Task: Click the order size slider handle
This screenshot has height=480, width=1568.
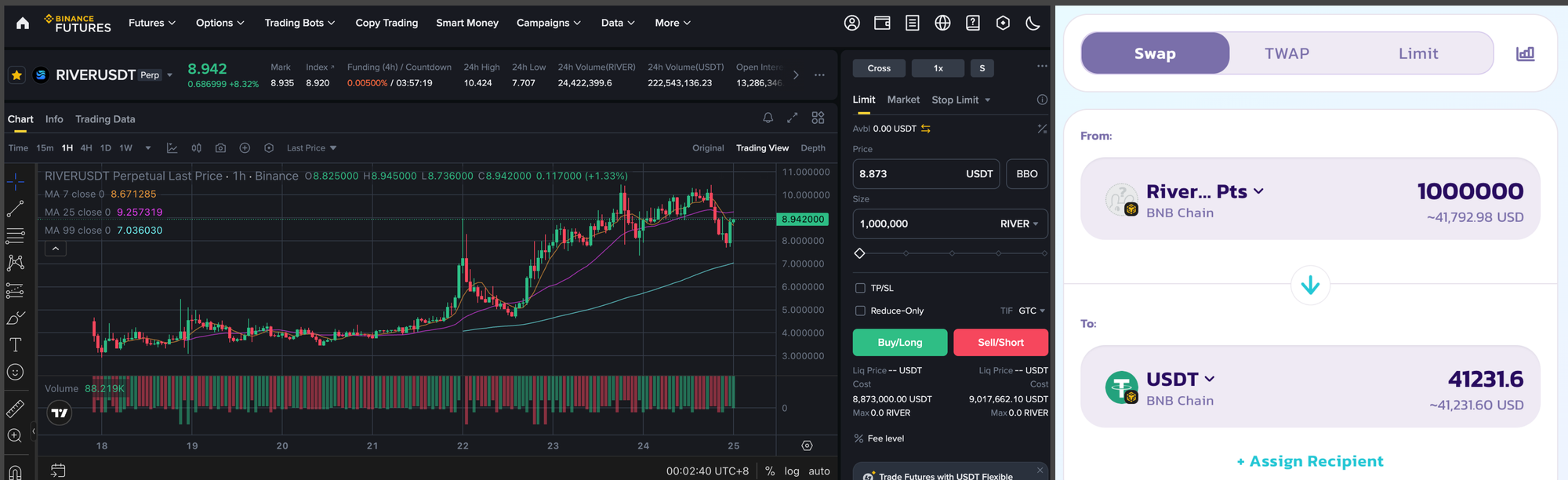Action: click(859, 253)
